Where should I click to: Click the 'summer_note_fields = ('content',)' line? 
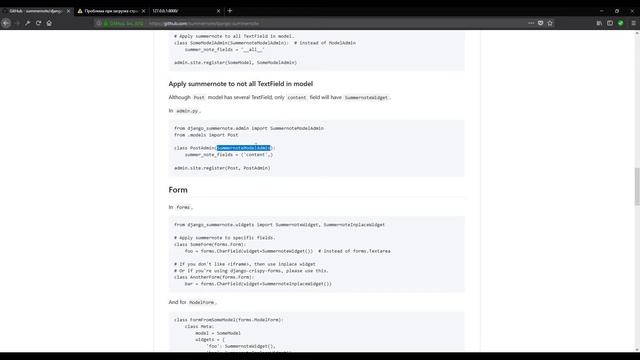point(229,155)
